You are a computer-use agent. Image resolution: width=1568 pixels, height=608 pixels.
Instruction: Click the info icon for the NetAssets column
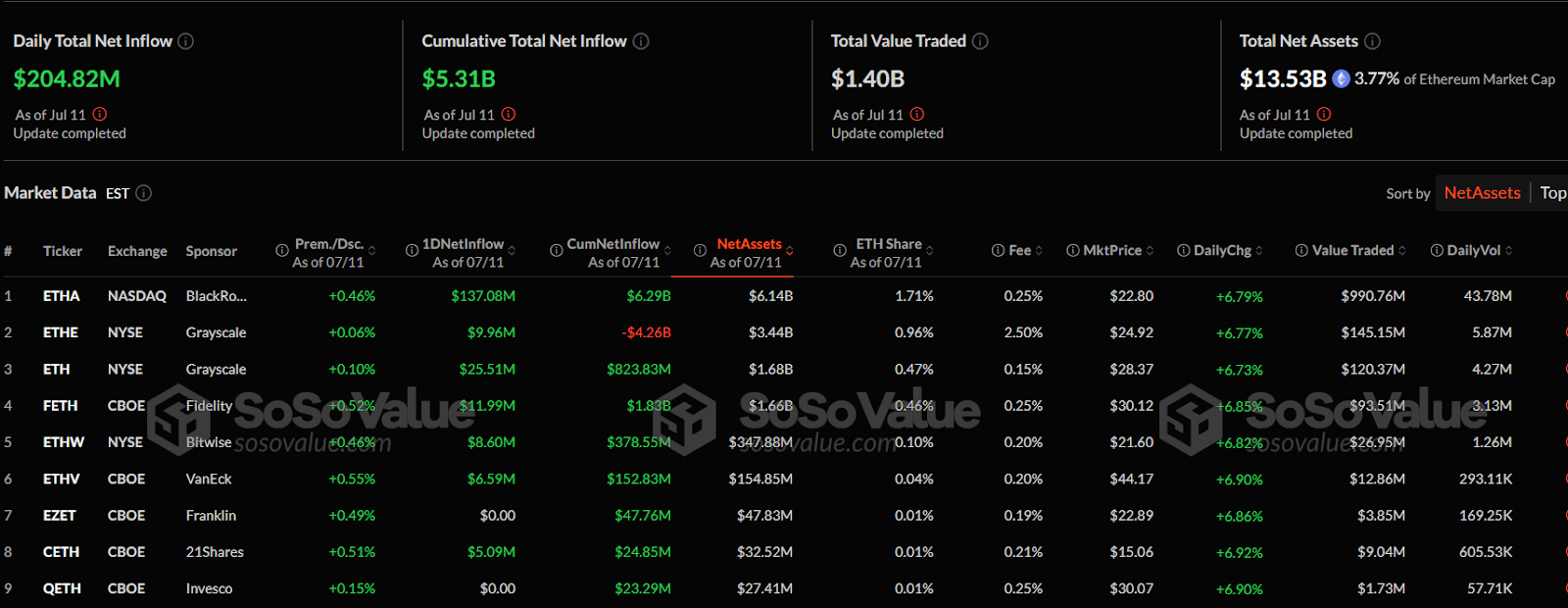(x=700, y=251)
